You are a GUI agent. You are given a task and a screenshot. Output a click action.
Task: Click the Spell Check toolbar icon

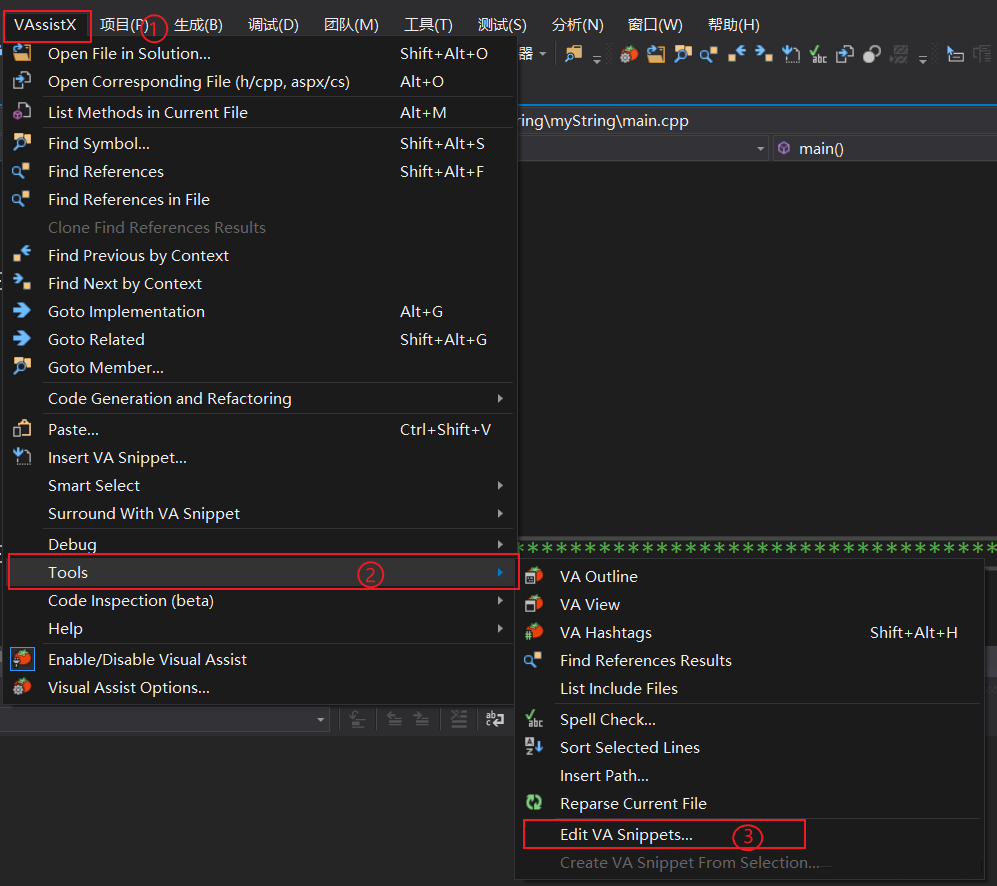pos(818,54)
